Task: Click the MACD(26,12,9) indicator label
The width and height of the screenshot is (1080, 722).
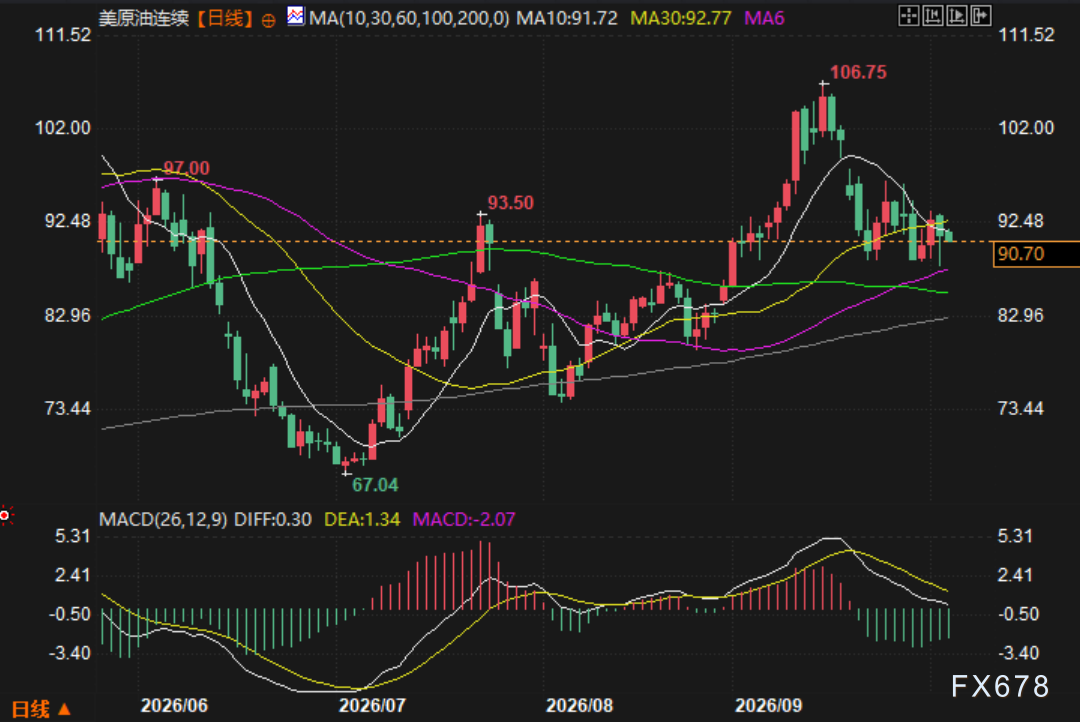Action: [x=163, y=519]
